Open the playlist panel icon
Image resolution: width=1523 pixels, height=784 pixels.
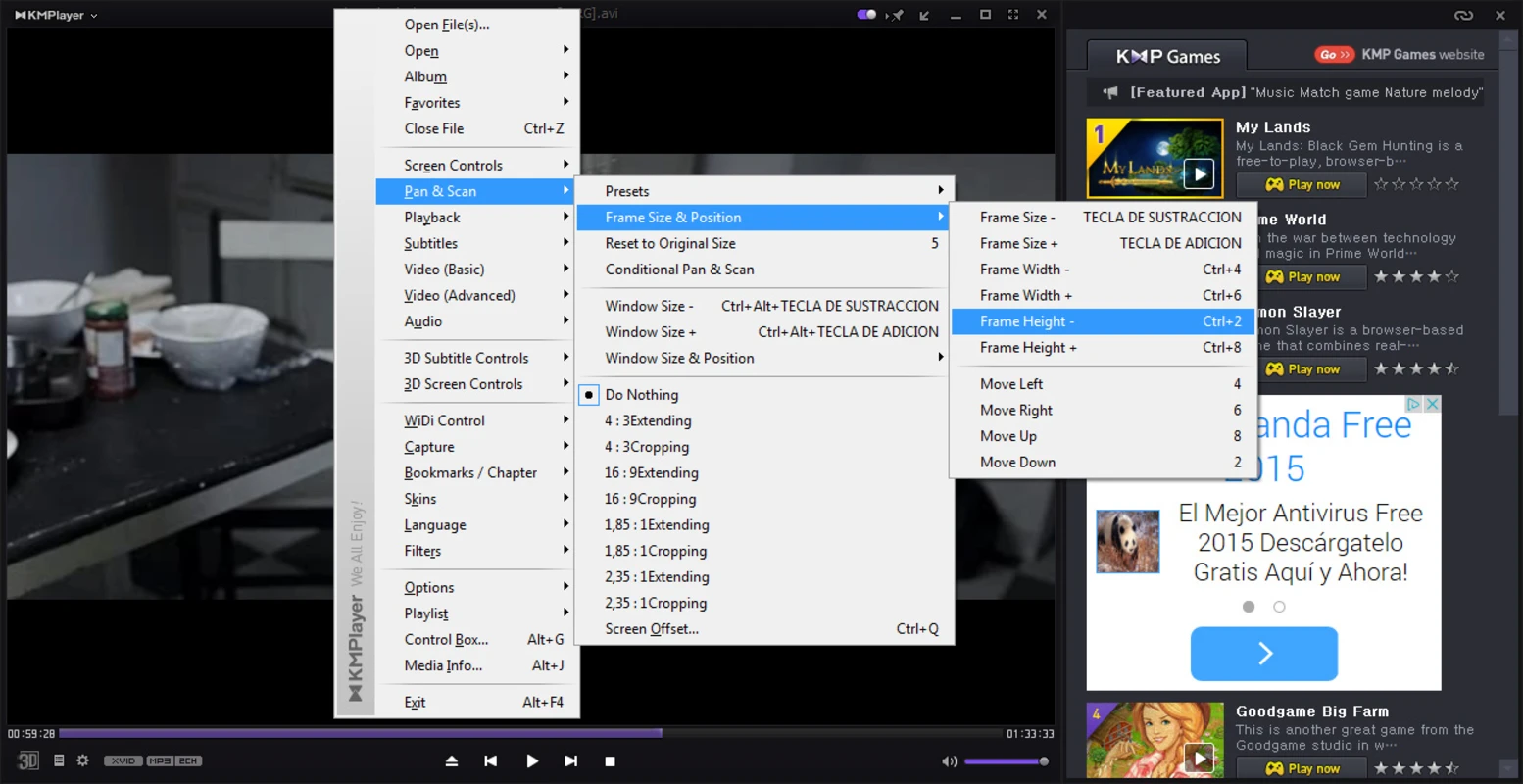coord(58,759)
